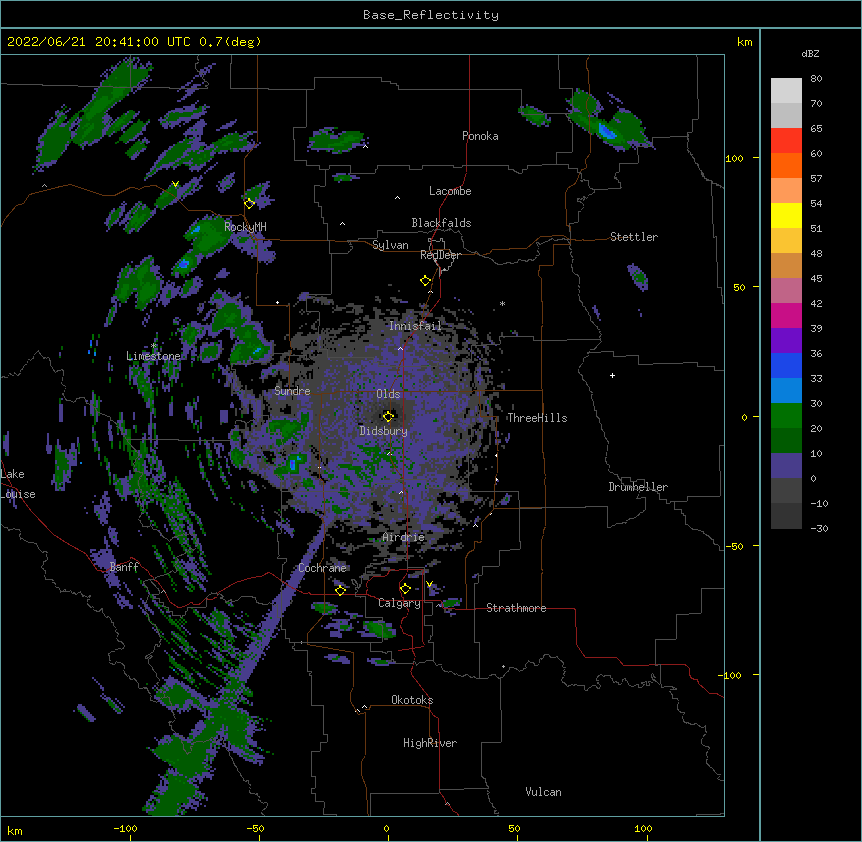Click the Stettler town label
This screenshot has width=862, height=842.
click(x=634, y=237)
